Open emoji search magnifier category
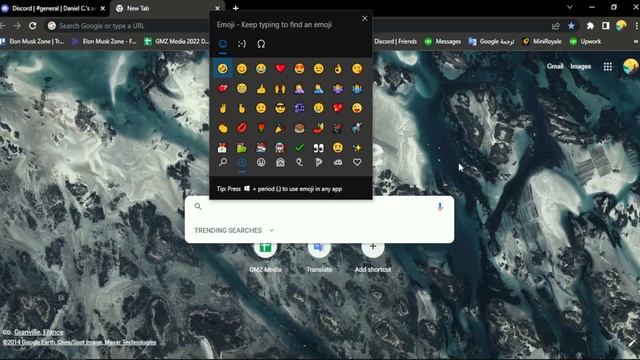The height and width of the screenshot is (360, 640). coord(222,162)
